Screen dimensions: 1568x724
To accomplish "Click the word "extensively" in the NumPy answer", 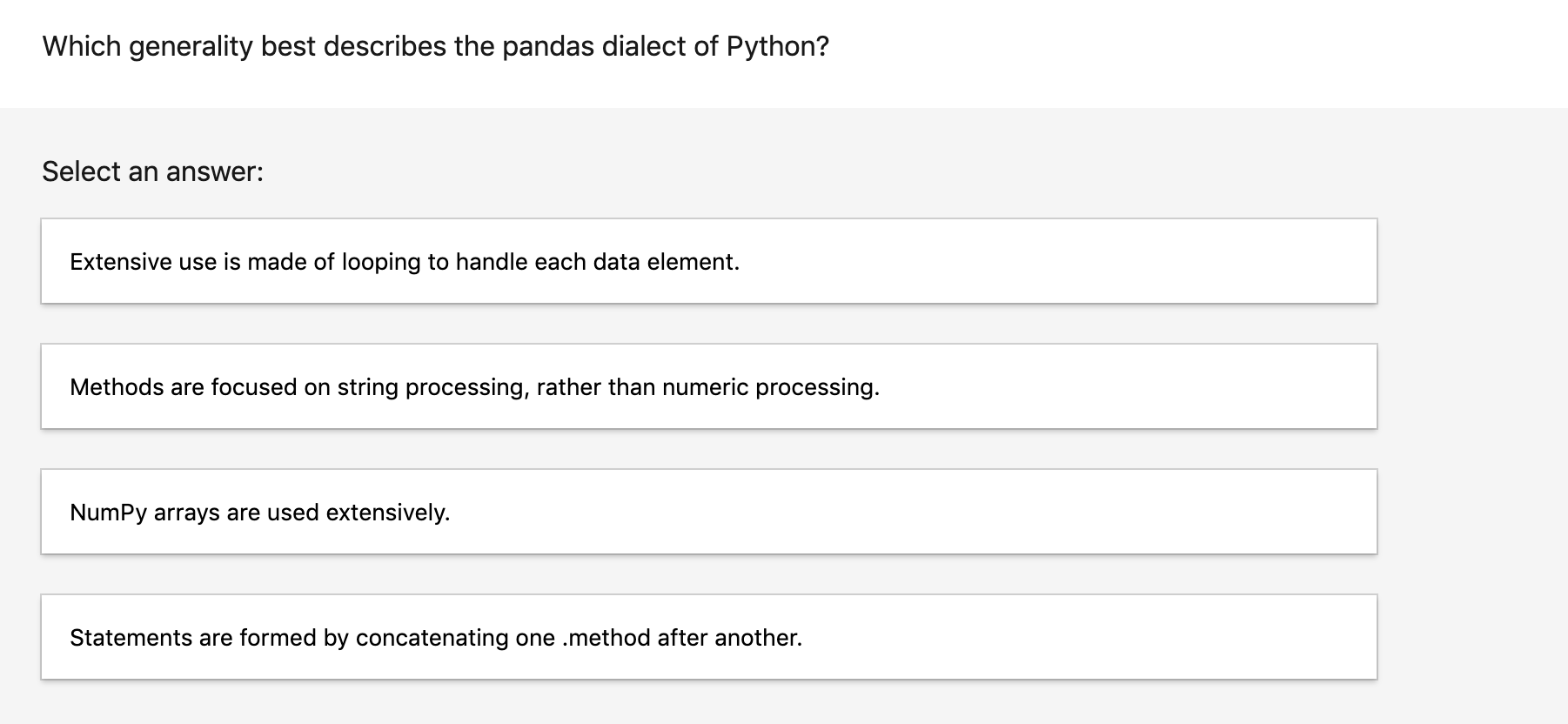I will (x=388, y=513).
